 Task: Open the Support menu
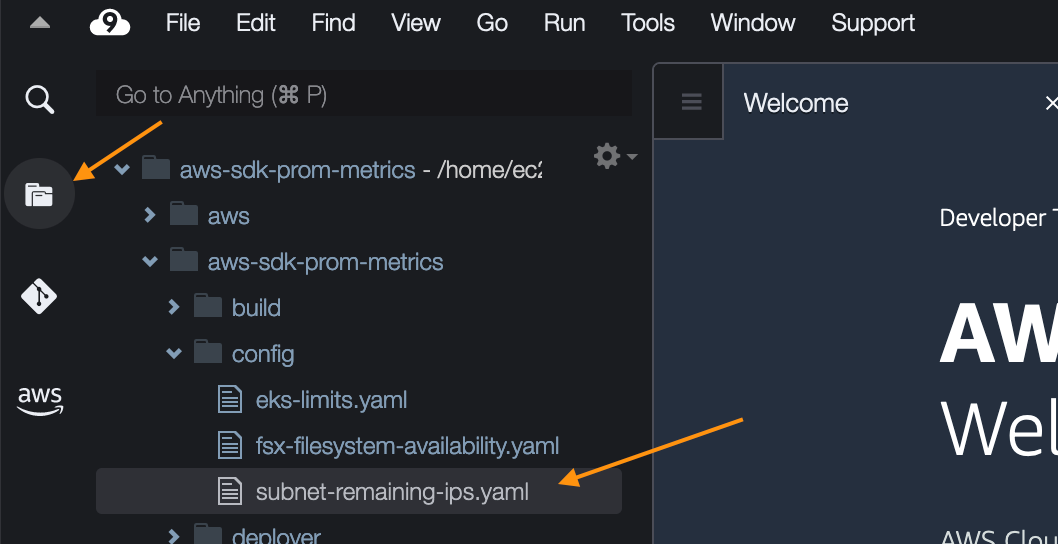(873, 23)
